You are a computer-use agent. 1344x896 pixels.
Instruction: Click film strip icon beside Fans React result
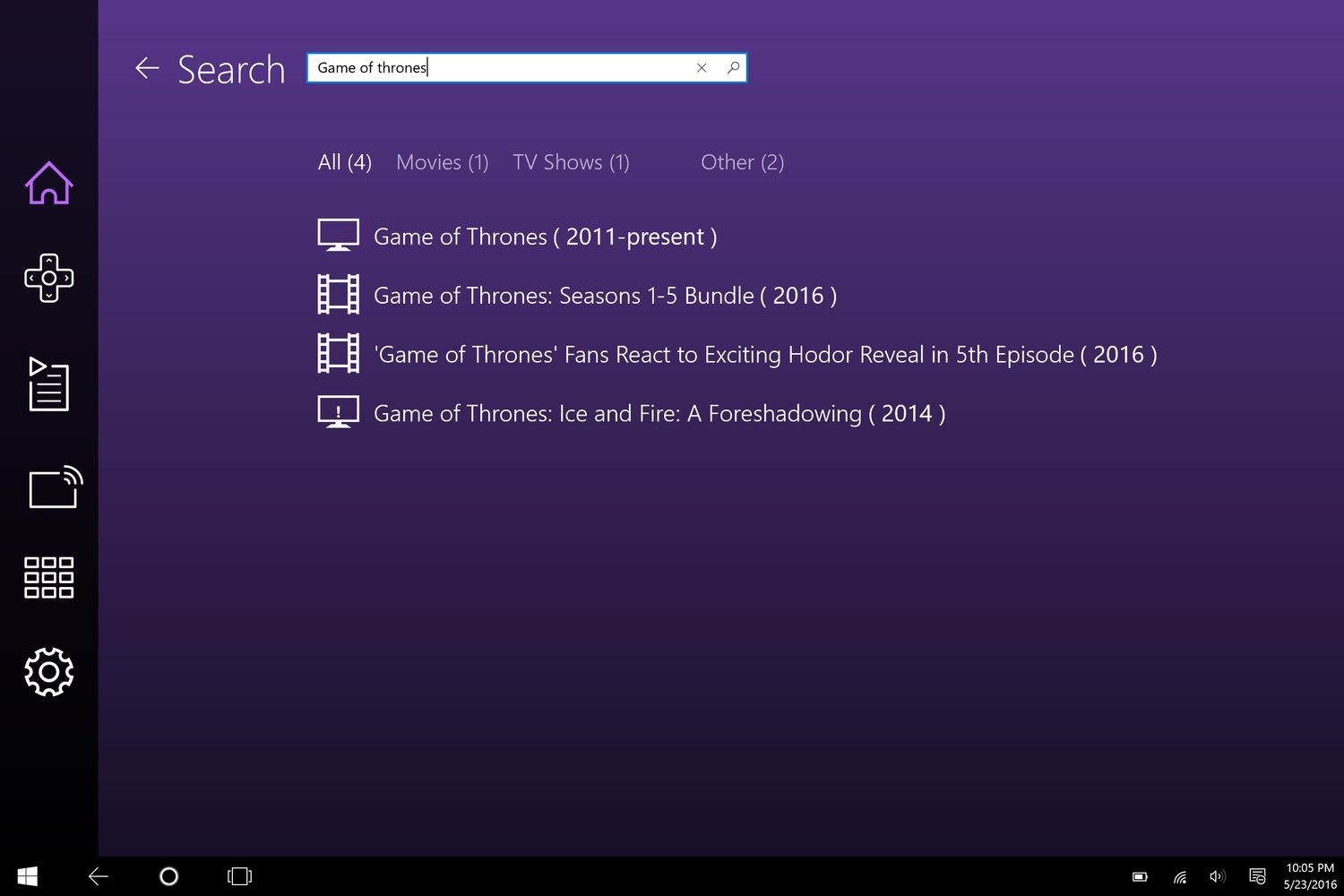(339, 353)
